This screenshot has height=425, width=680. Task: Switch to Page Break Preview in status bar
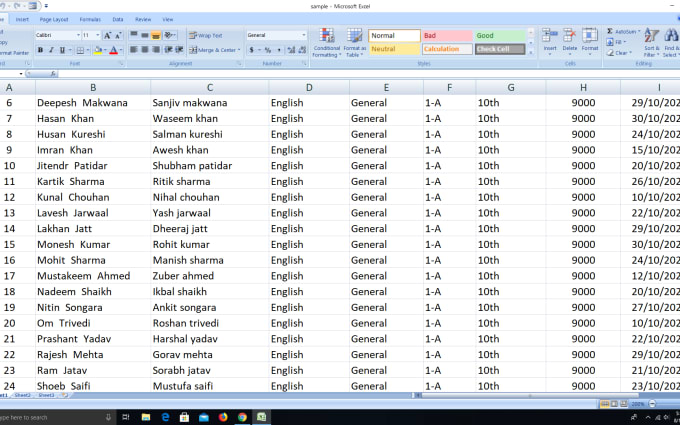click(x=623, y=404)
